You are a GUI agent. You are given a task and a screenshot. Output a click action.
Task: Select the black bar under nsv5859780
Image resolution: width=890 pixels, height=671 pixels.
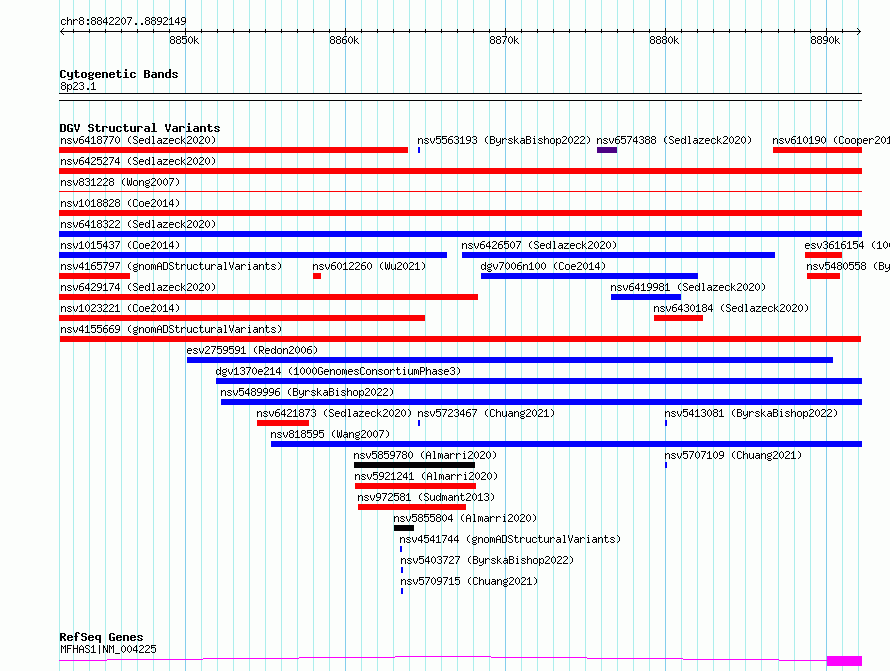(x=414, y=465)
